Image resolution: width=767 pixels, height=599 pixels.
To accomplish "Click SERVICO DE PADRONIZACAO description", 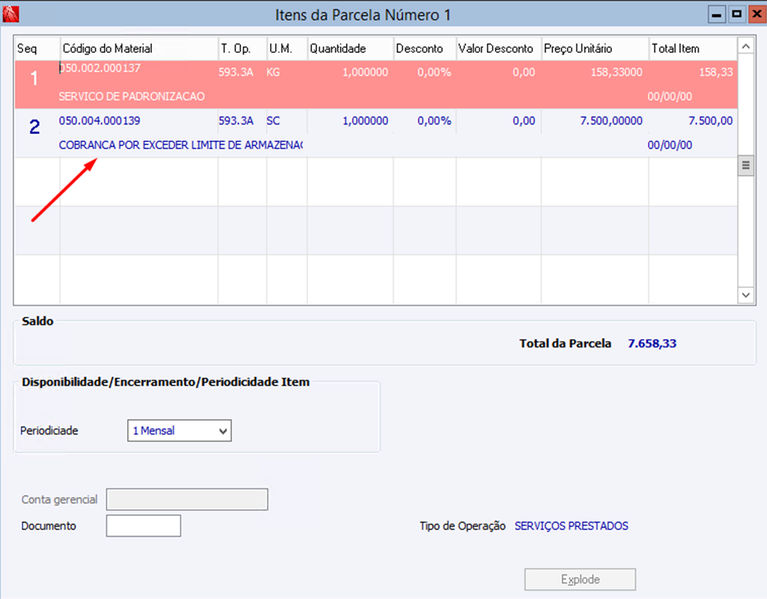I will [x=132, y=96].
